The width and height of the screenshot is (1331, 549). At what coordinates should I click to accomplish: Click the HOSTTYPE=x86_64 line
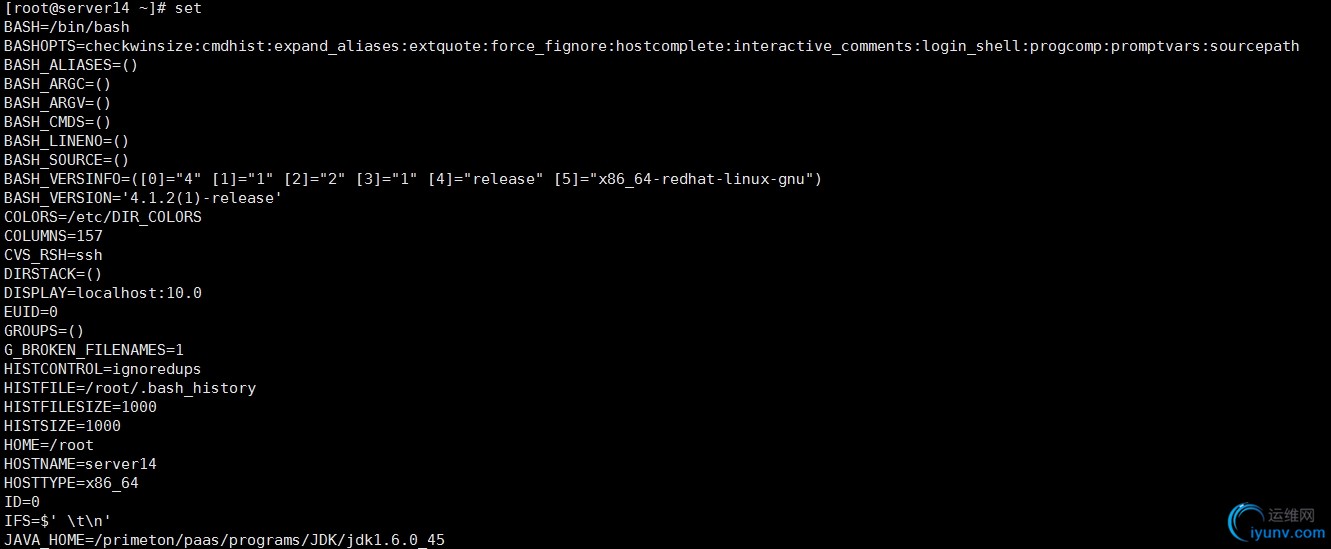coord(71,483)
